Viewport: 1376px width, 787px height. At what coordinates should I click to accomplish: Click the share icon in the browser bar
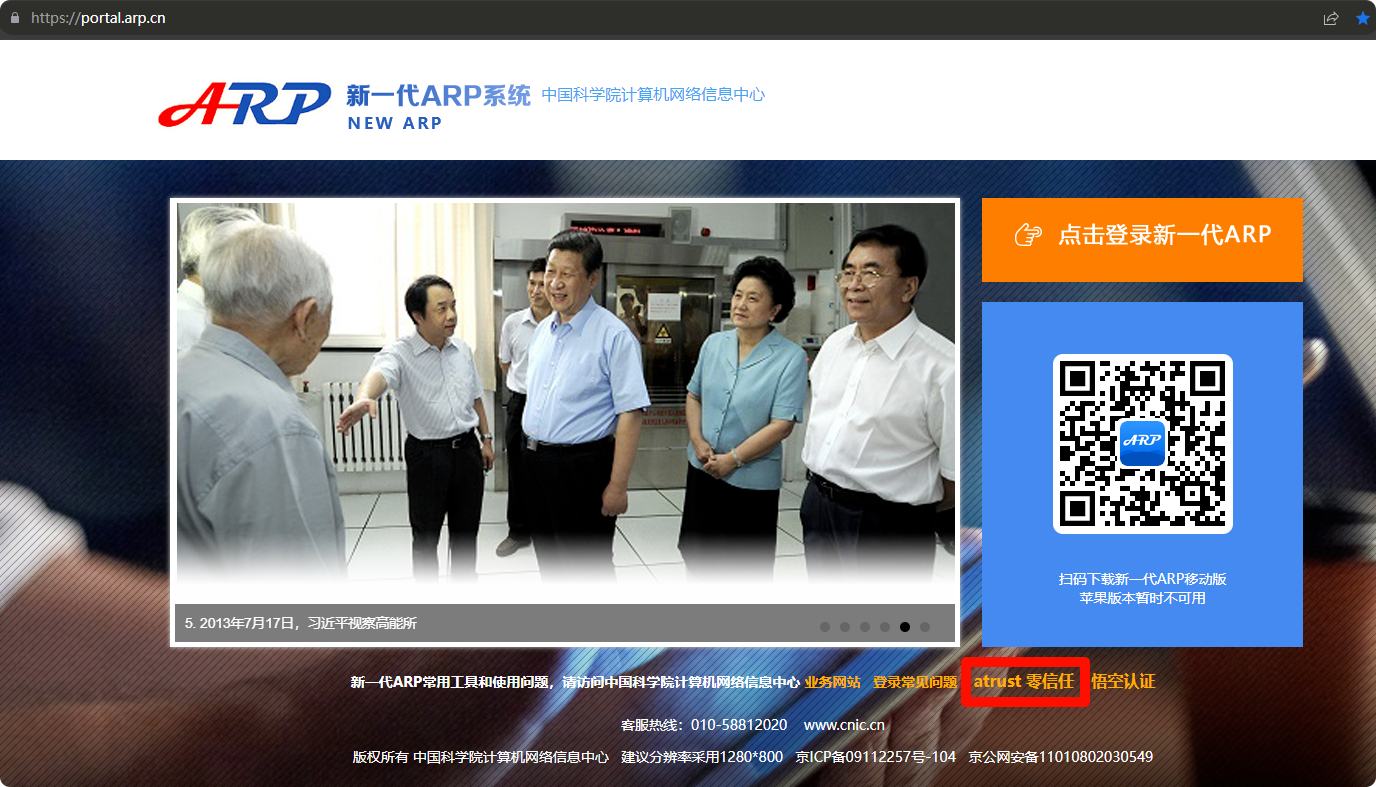(1331, 18)
